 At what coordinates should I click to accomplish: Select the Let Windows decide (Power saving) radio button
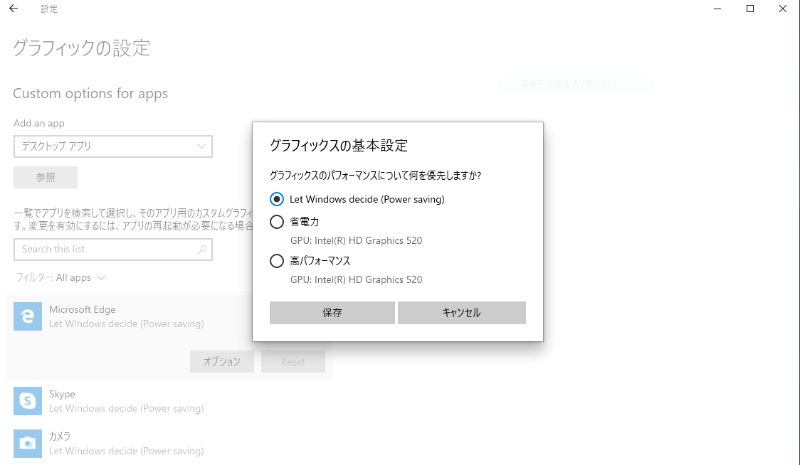[277, 199]
